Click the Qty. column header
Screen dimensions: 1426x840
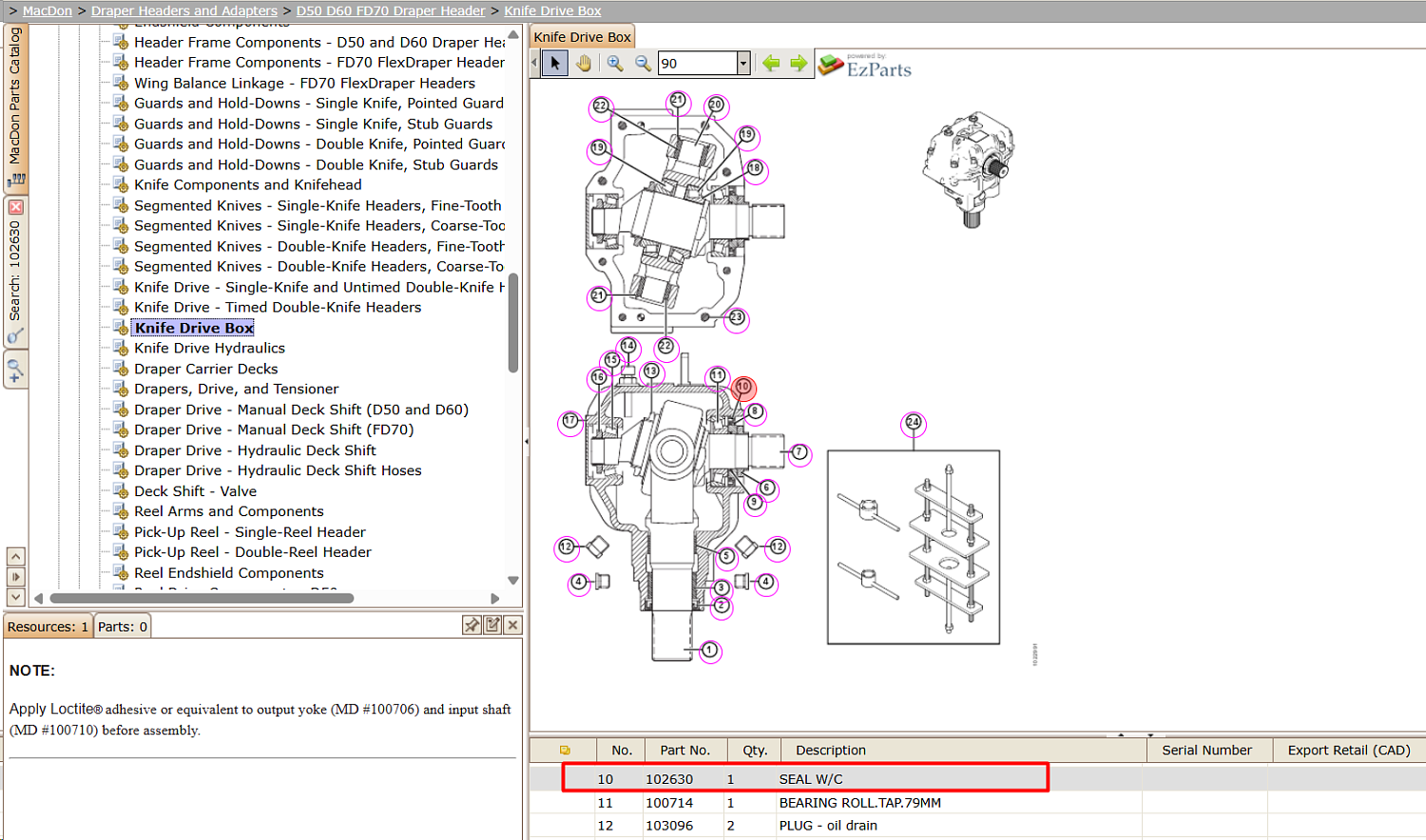[755, 751]
